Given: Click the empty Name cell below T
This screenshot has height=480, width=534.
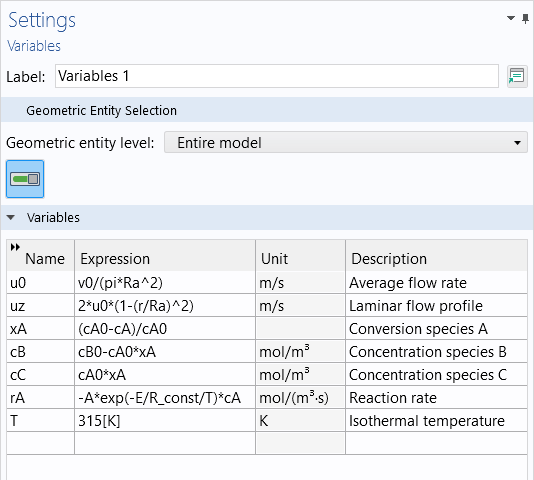Looking at the screenshot, I should point(41,443).
